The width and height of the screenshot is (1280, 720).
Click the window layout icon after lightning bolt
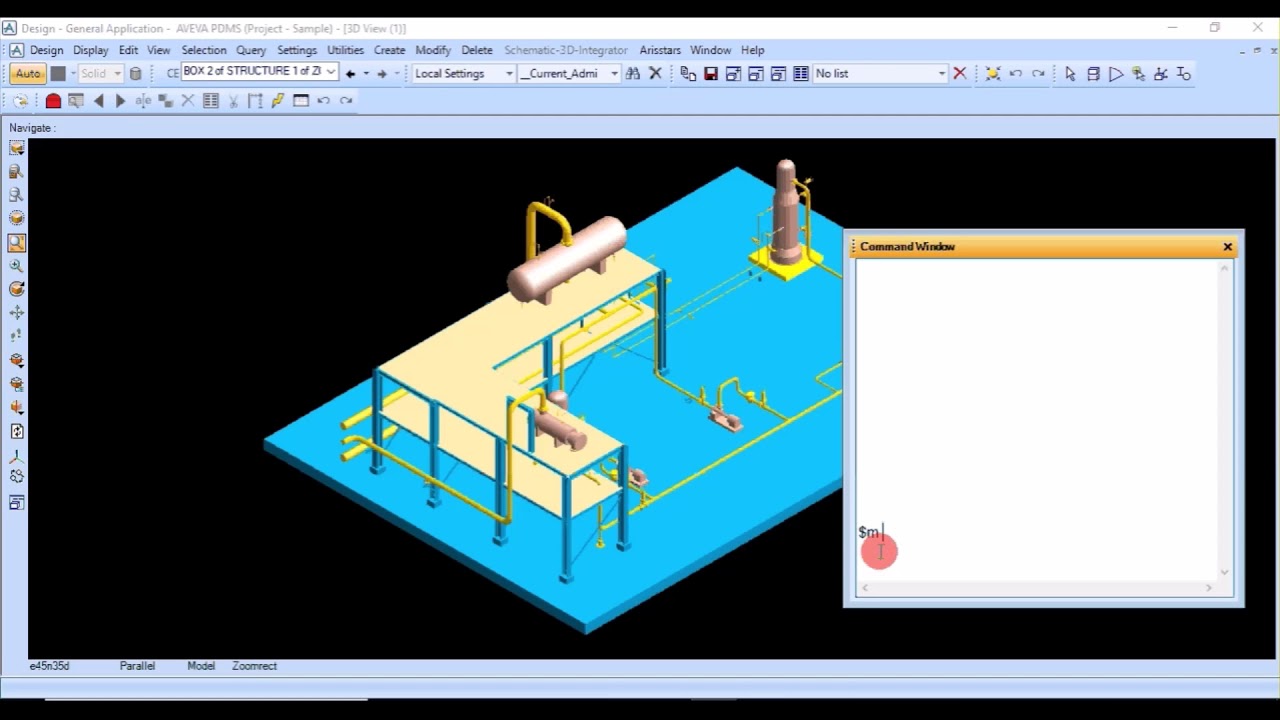301,101
